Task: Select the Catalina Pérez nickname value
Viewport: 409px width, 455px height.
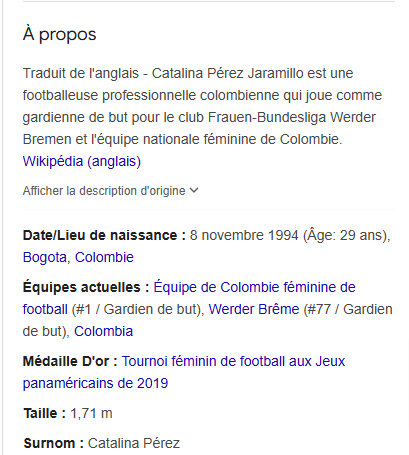Action: (x=134, y=443)
